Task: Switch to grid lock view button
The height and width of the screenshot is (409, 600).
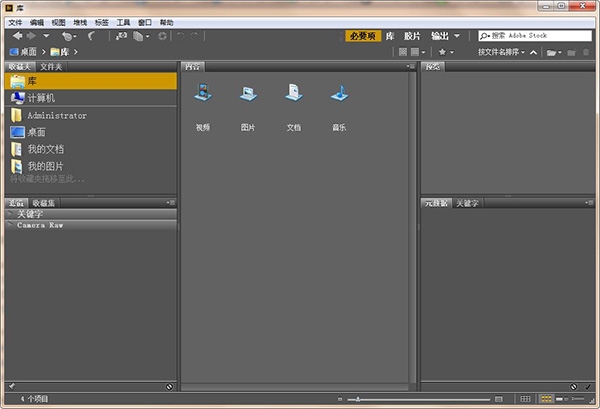Action: [x=524, y=400]
